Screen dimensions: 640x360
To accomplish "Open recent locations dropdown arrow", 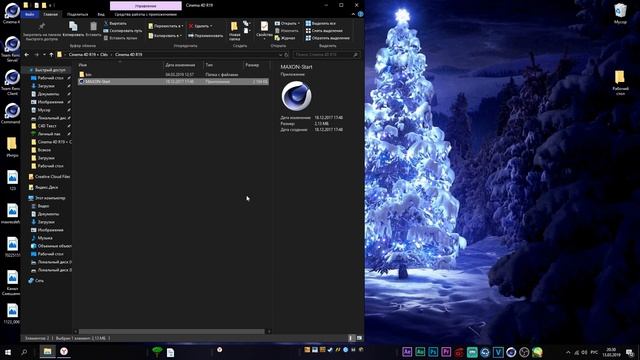I will (x=44, y=54).
